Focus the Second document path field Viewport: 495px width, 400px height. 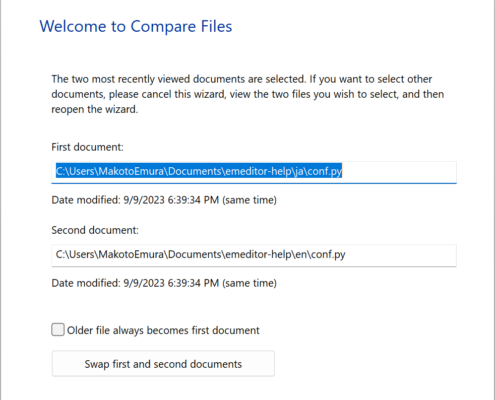[254, 255]
